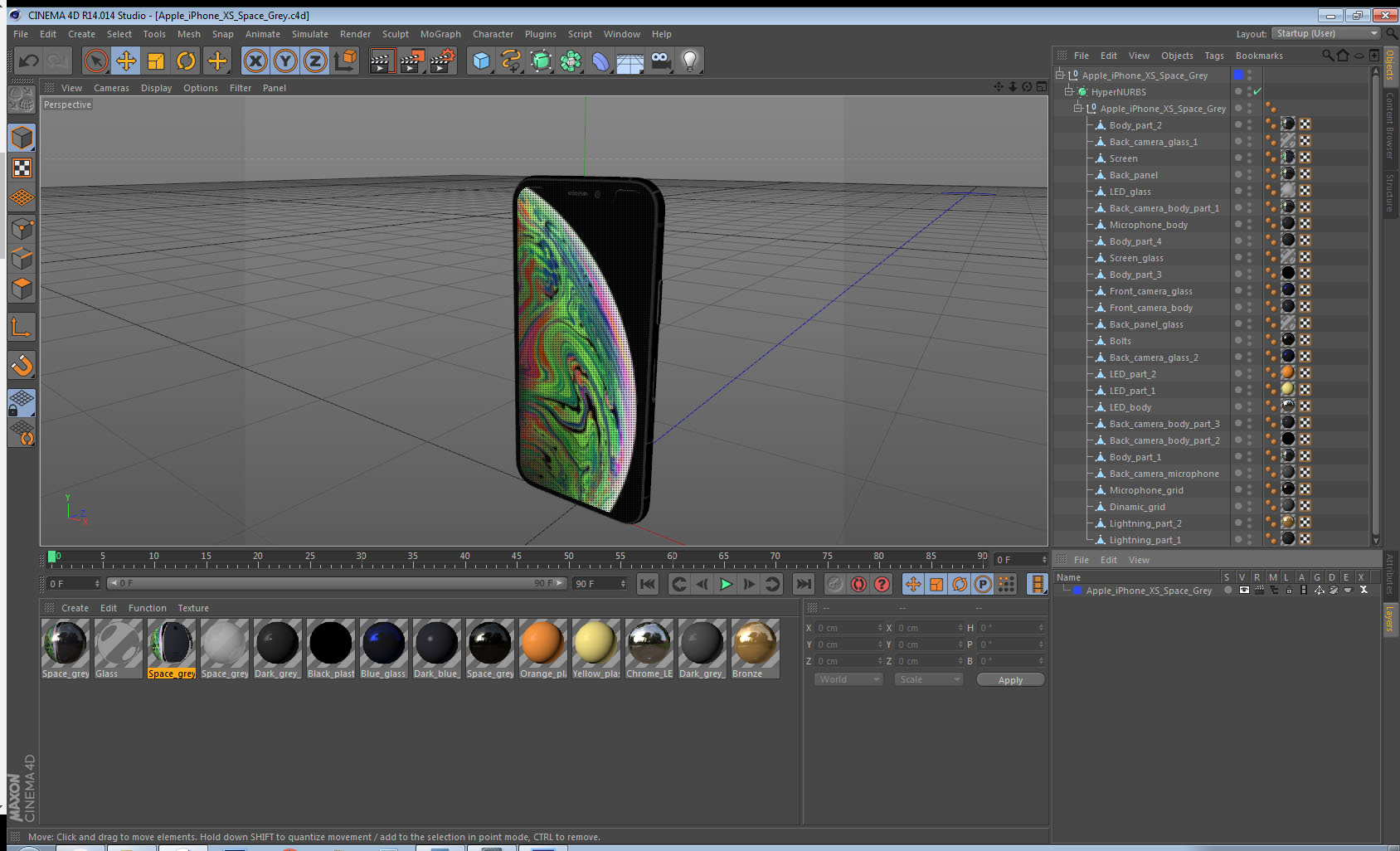Screen dimensions: 1400x851
Task: Toggle the Snap magnet icon
Action: tap(22, 365)
